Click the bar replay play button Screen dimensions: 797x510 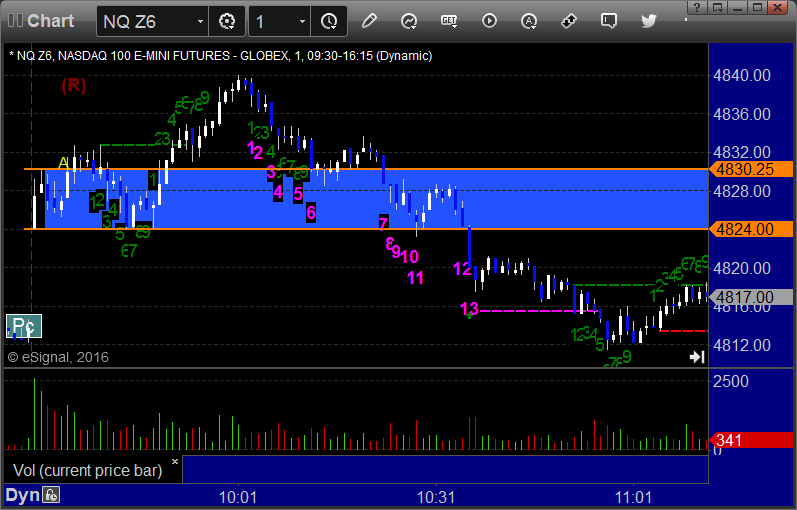(489, 21)
